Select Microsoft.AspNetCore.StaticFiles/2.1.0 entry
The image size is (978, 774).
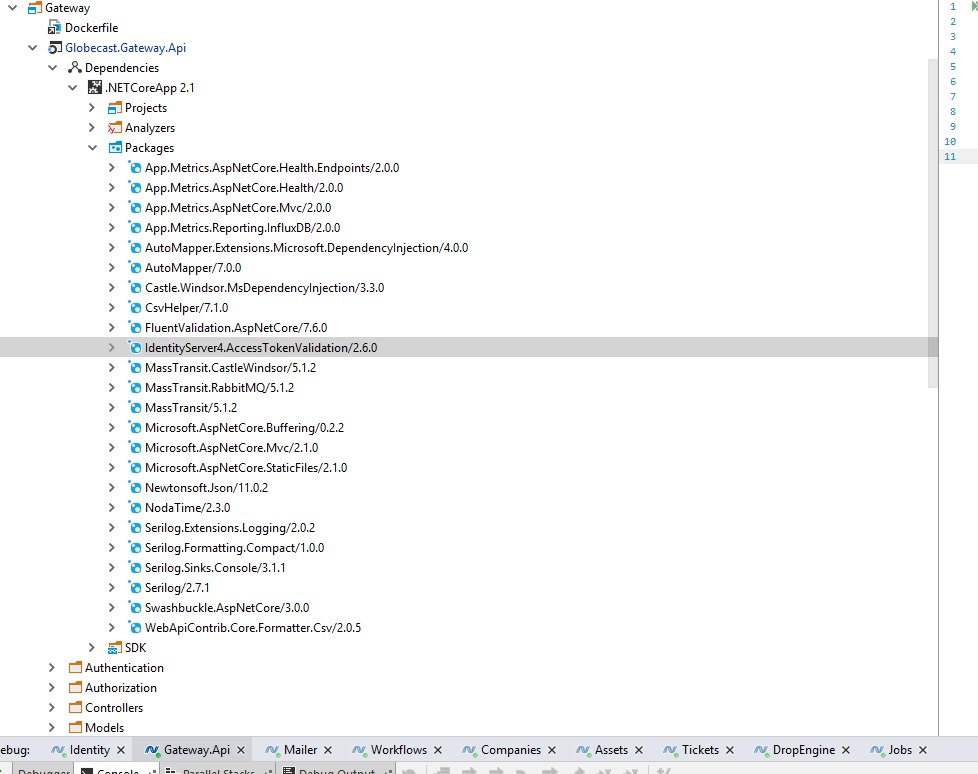pos(246,468)
